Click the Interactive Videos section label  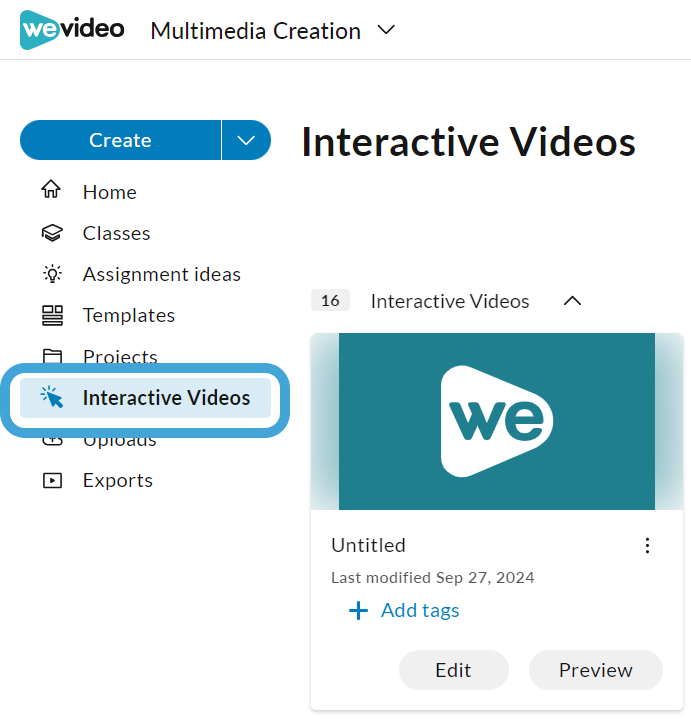pos(450,301)
